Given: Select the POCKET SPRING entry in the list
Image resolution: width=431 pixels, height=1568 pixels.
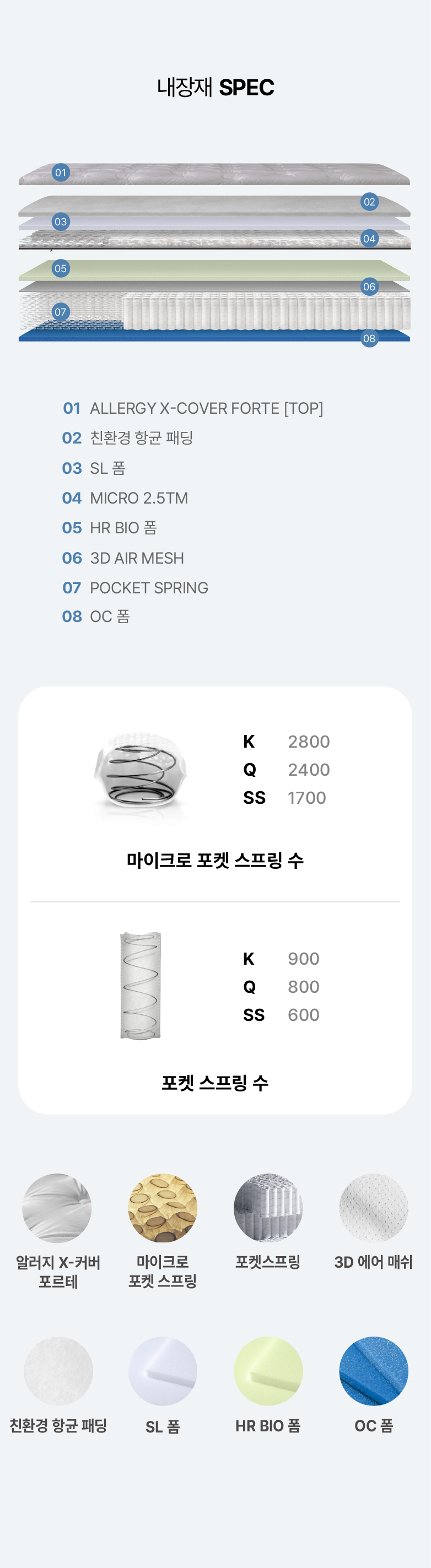Looking at the screenshot, I should click(x=149, y=588).
